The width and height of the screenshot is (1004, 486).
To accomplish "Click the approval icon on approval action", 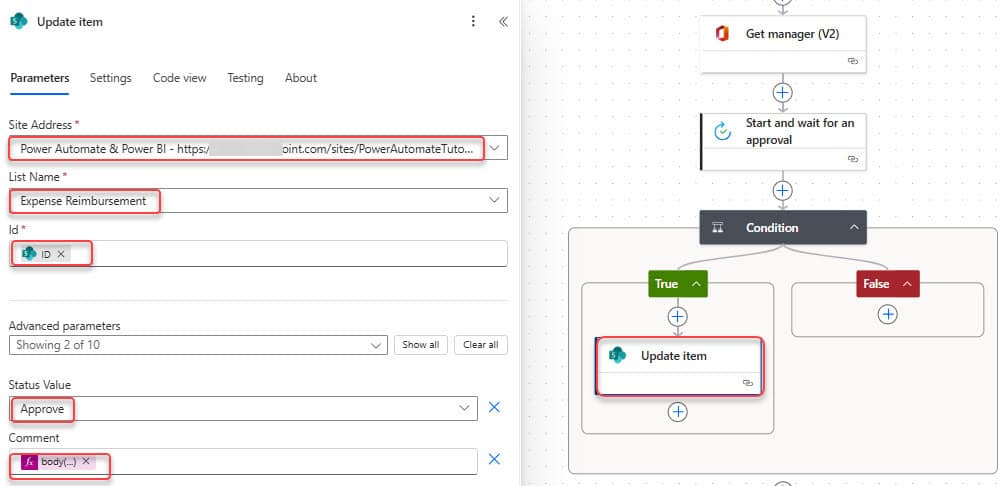I will [x=722, y=131].
